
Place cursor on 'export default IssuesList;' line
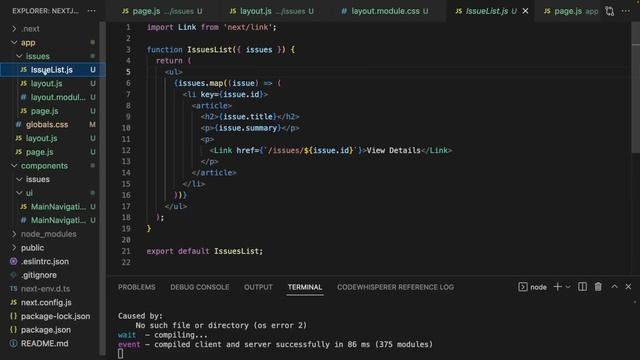(x=205, y=251)
